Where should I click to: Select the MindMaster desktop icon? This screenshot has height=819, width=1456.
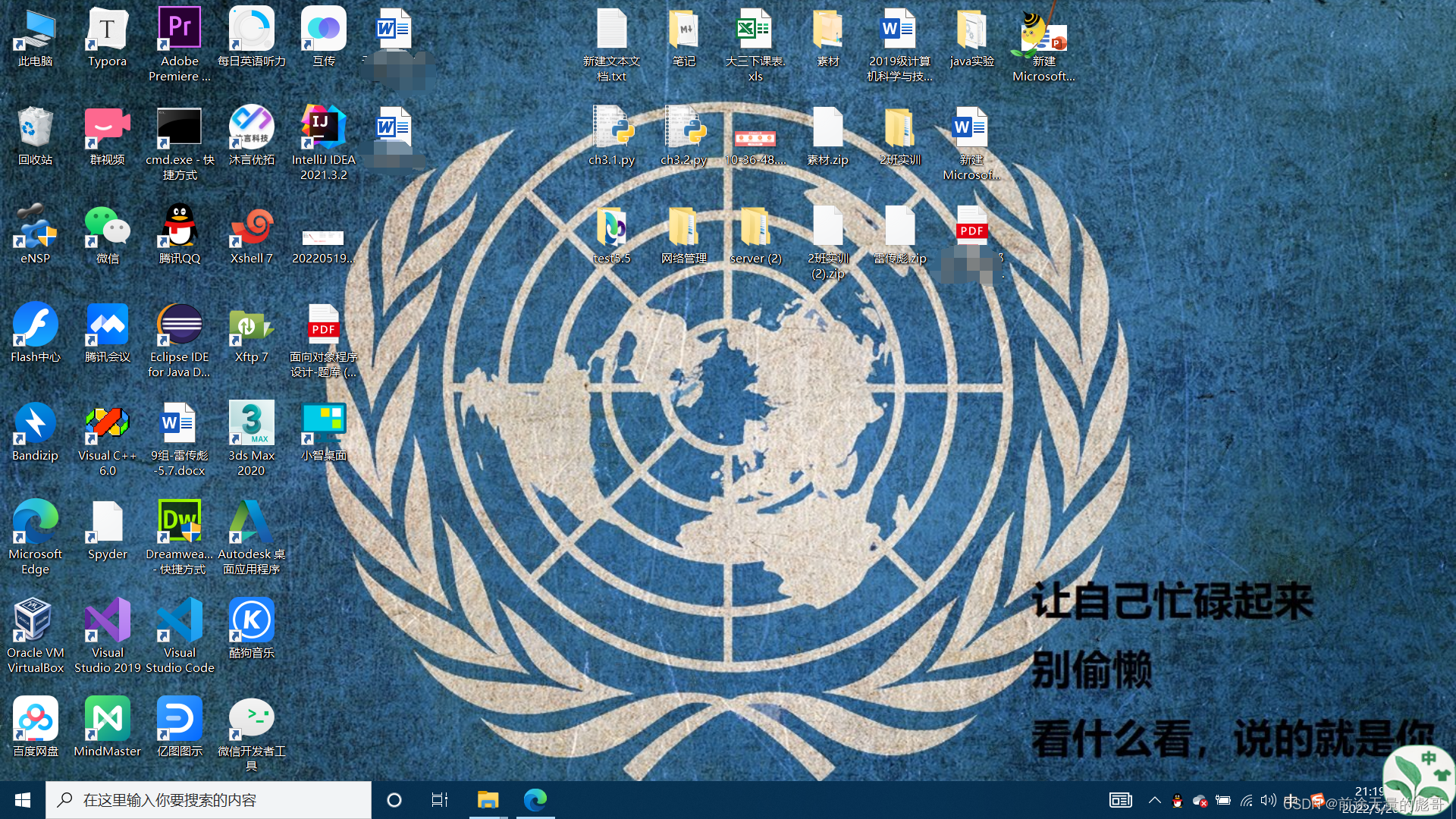(108, 719)
